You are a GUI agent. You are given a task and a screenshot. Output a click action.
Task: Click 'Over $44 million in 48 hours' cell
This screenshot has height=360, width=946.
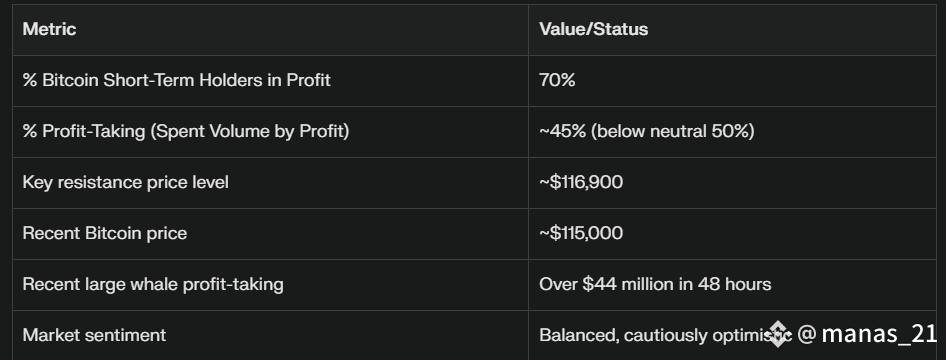point(655,284)
